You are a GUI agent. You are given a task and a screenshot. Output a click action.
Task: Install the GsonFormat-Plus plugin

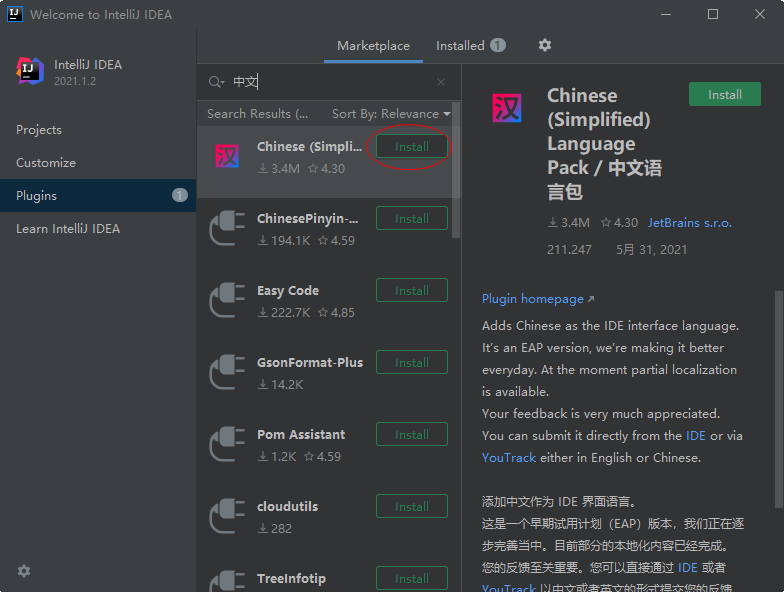click(412, 362)
